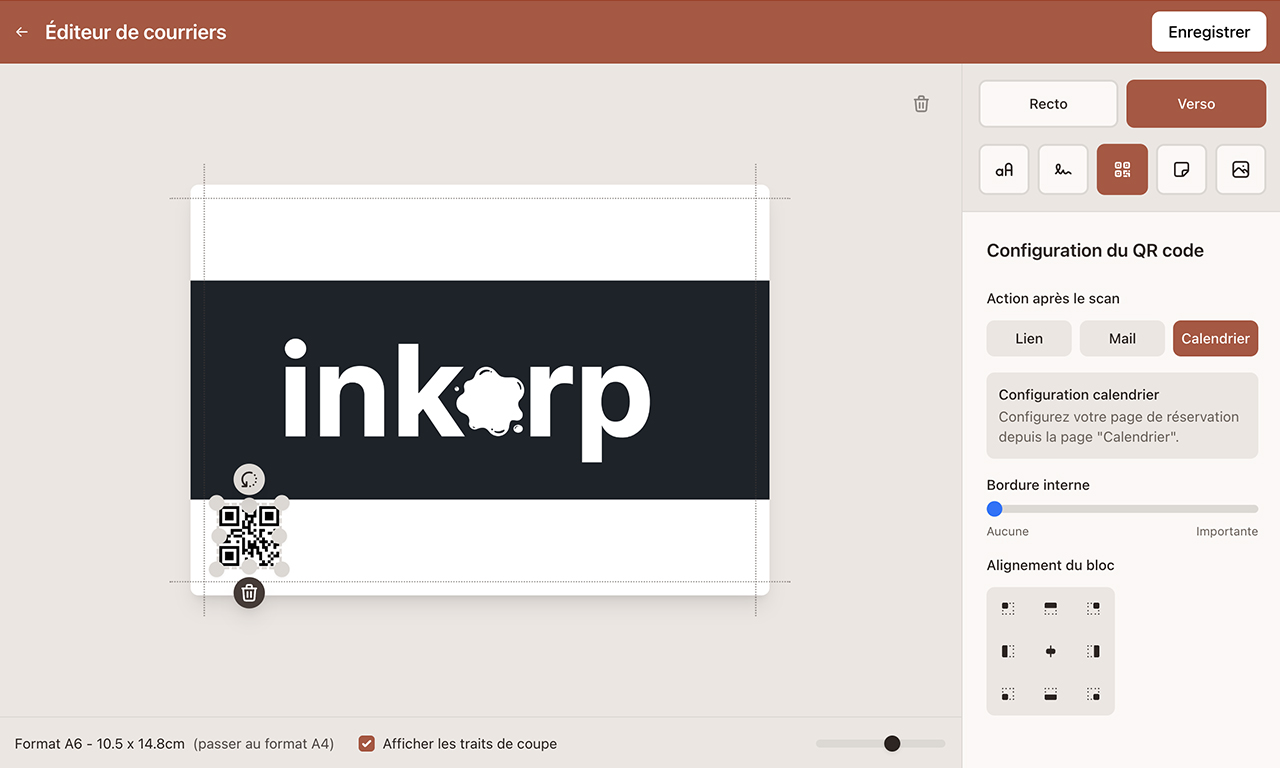Switch to the Recto tab
The image size is (1280, 768).
[1048, 104]
